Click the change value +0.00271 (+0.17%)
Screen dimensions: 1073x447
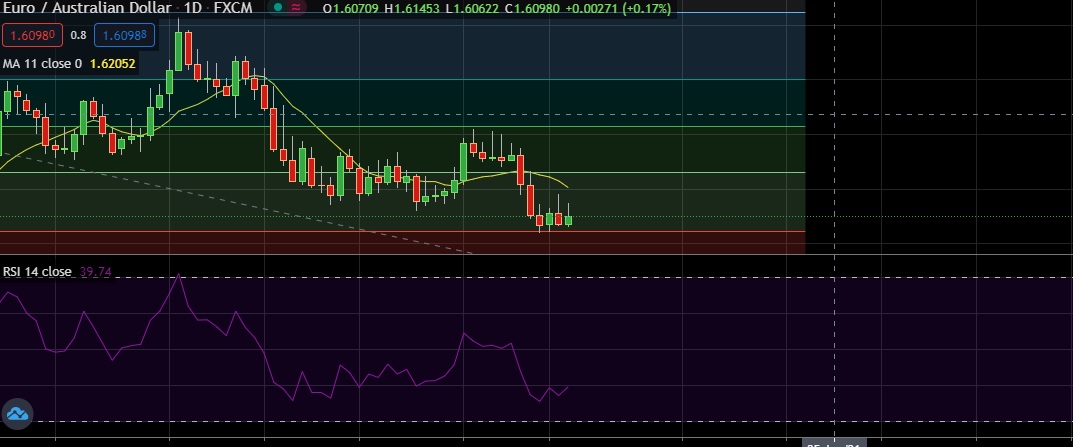coord(617,9)
